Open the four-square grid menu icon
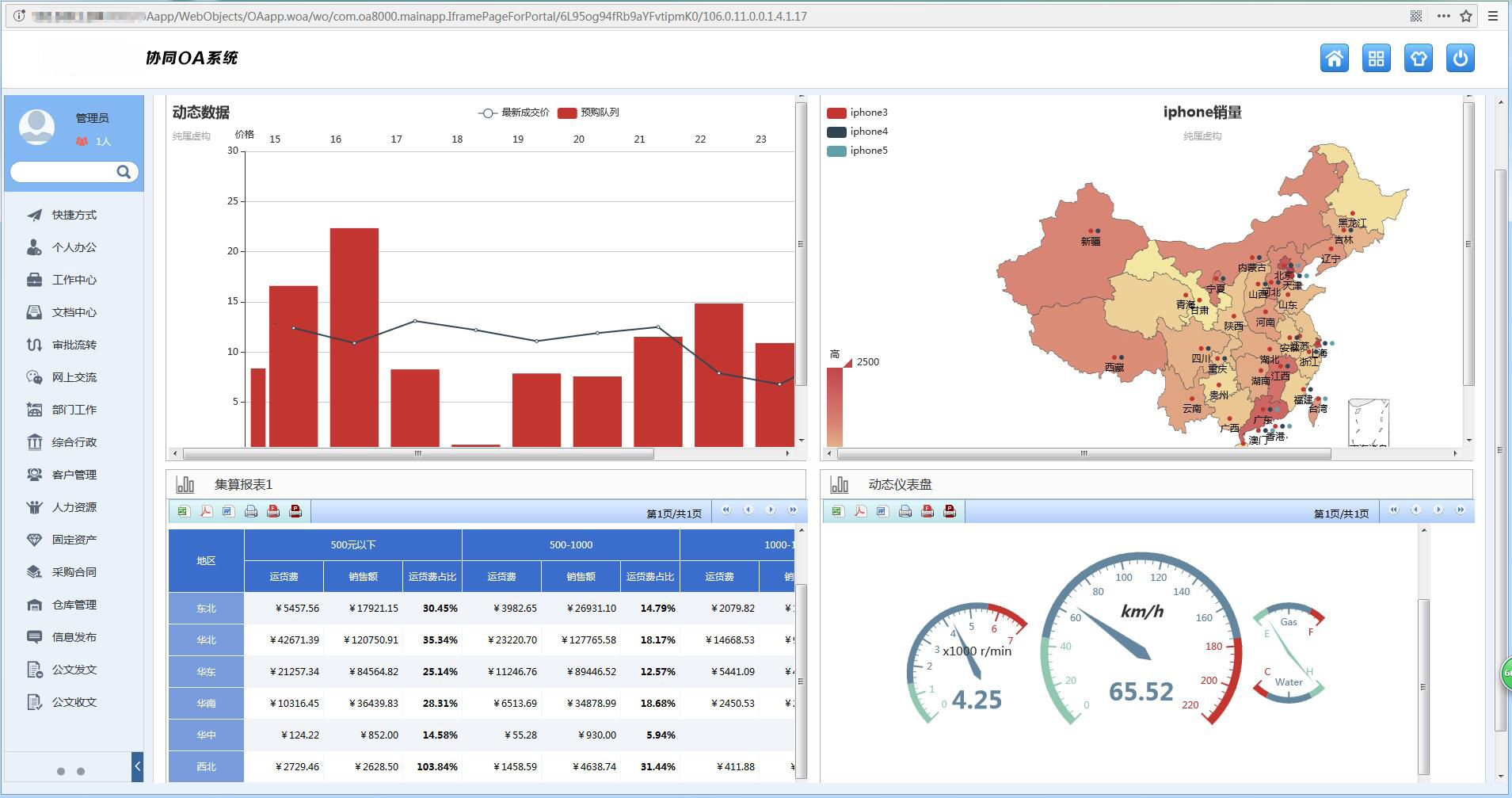This screenshot has width=1512, height=798. click(1376, 59)
